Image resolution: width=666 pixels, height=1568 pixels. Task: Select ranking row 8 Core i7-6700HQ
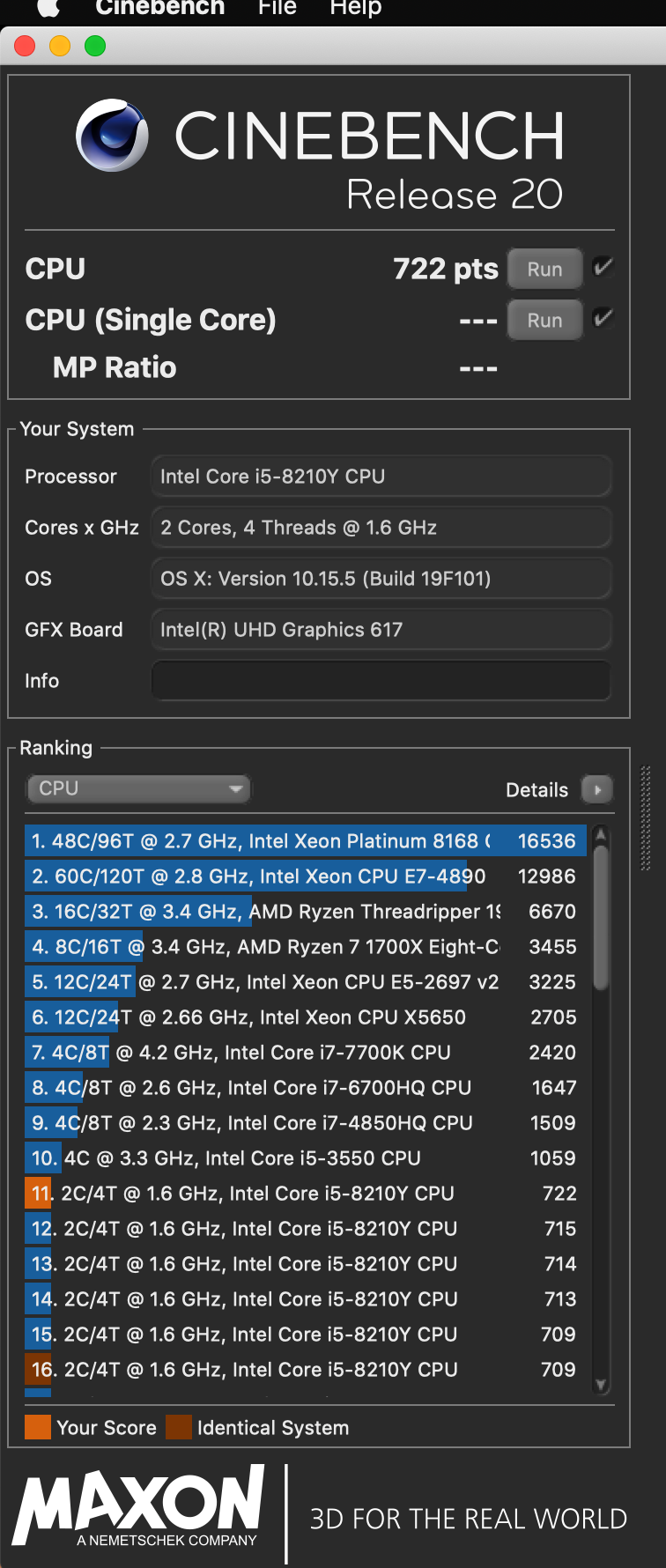(306, 1088)
